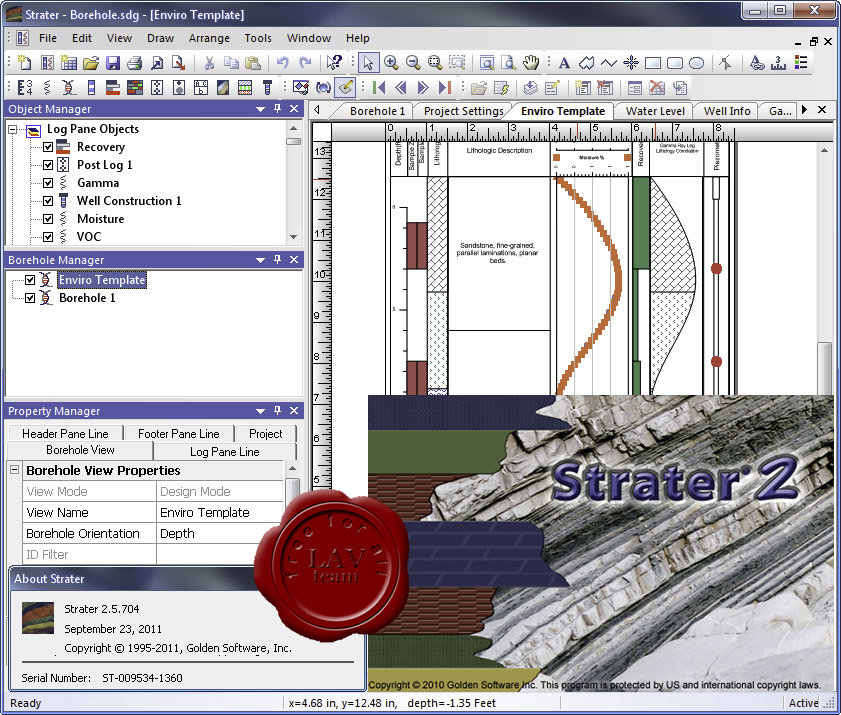Click the Legend tool icon
Image resolution: width=841 pixels, height=715 pixels.
[x=801, y=63]
